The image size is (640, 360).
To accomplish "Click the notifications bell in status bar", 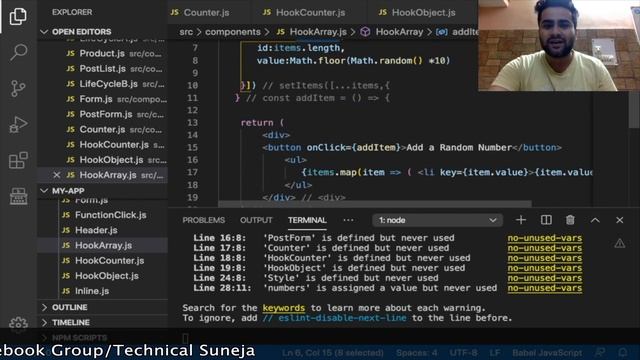I will tap(623, 352).
